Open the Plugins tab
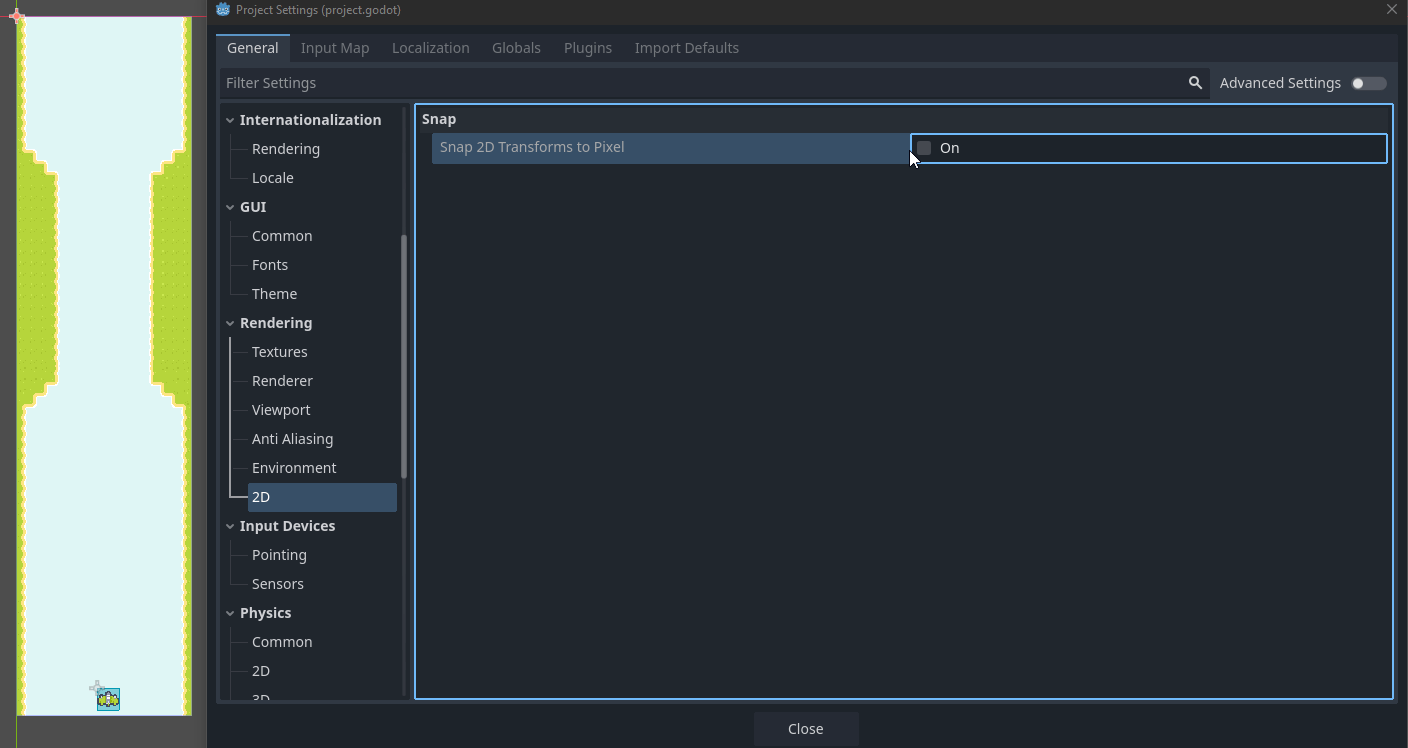Screen dimensions: 1408x748 [587, 47]
